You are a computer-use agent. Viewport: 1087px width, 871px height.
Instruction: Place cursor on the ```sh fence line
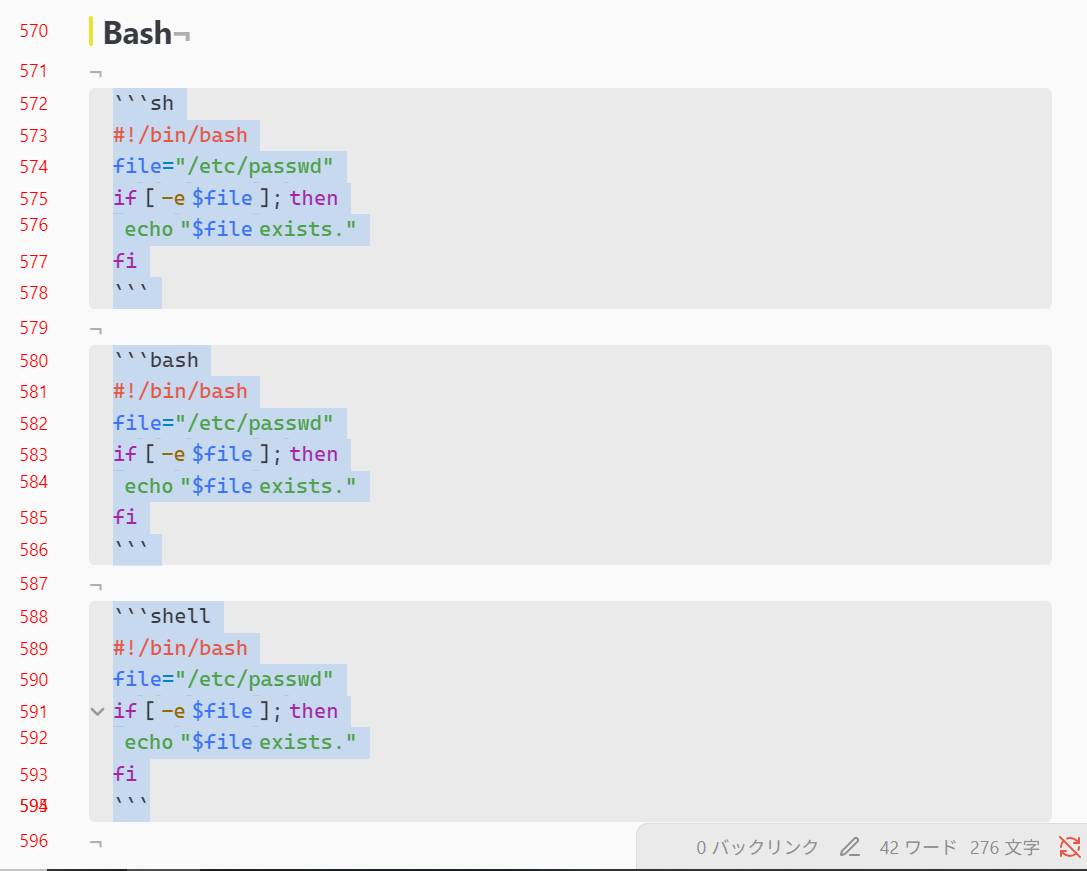point(144,103)
